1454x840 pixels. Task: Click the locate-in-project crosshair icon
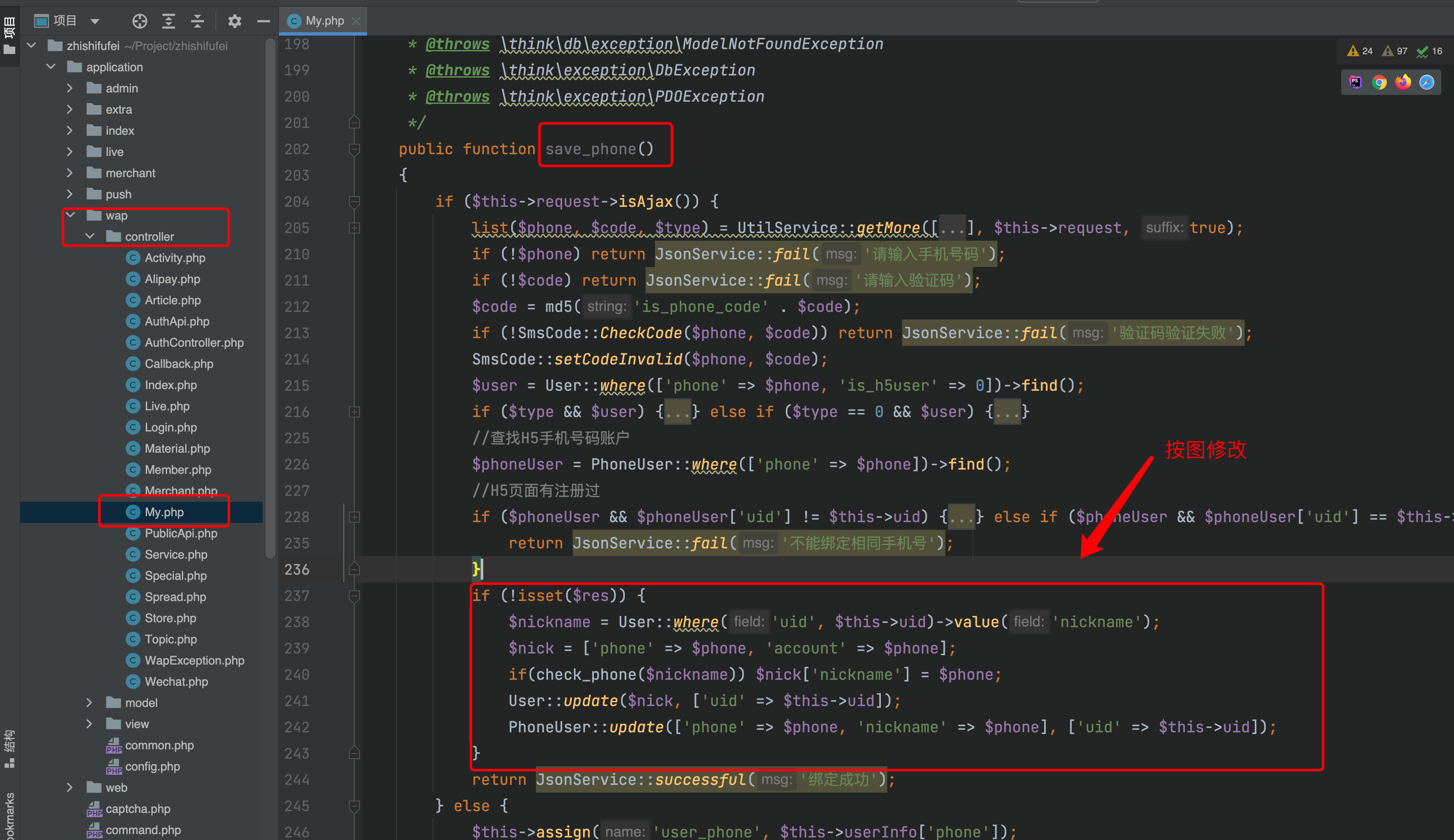[139, 21]
